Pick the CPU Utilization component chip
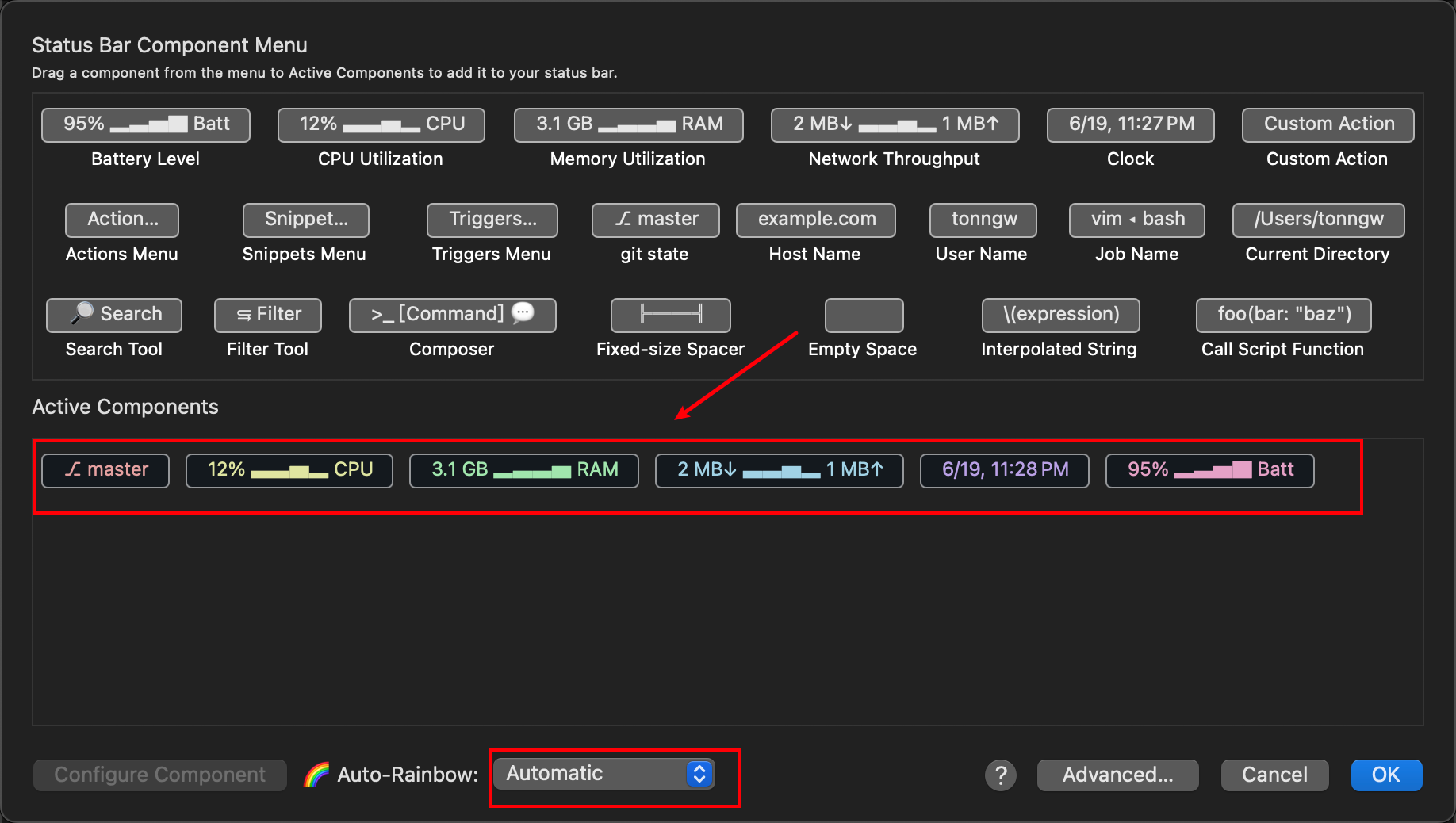Screen dimensions: 1456x823 381,124
